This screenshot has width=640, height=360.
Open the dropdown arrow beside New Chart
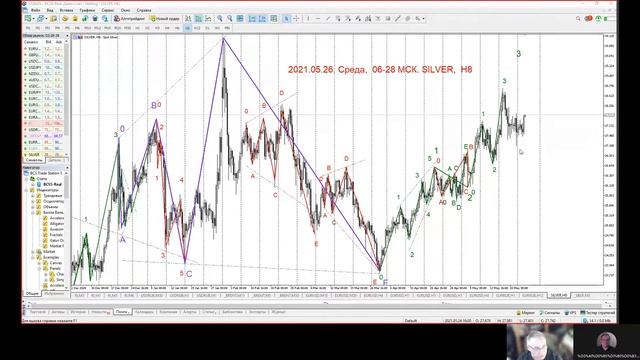point(33,19)
